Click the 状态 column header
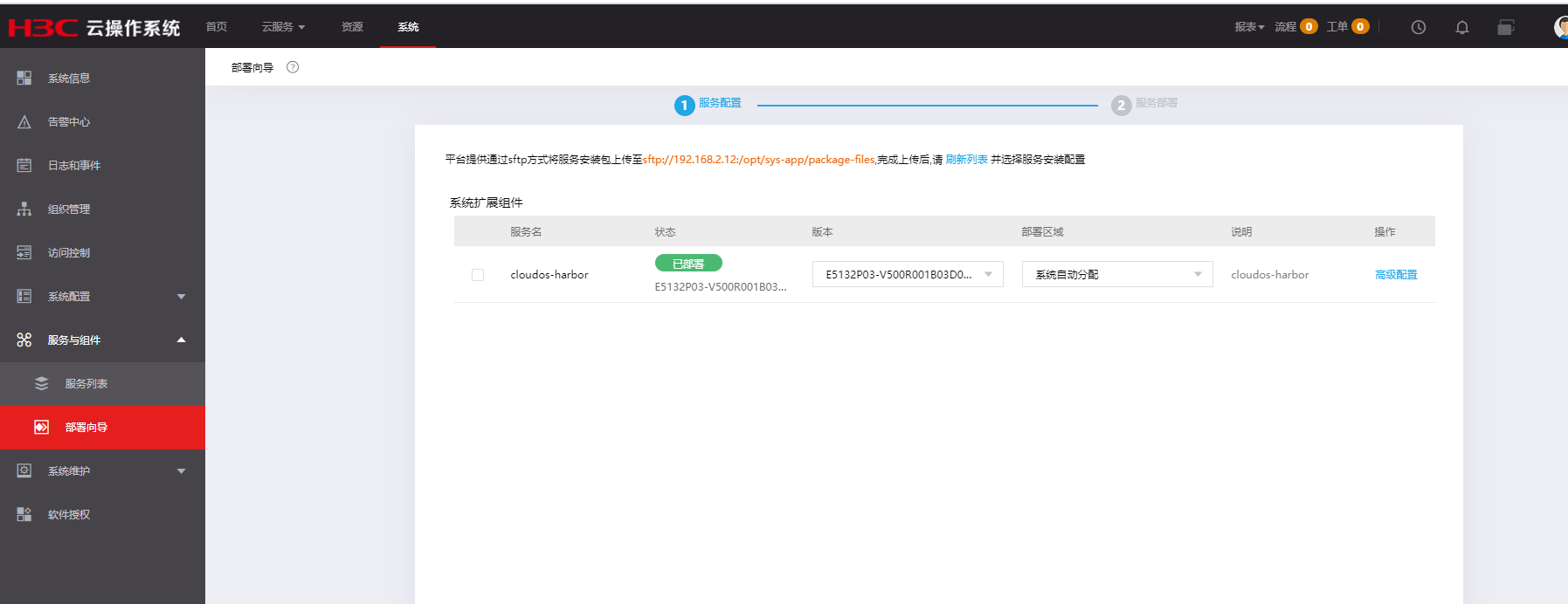 click(665, 232)
